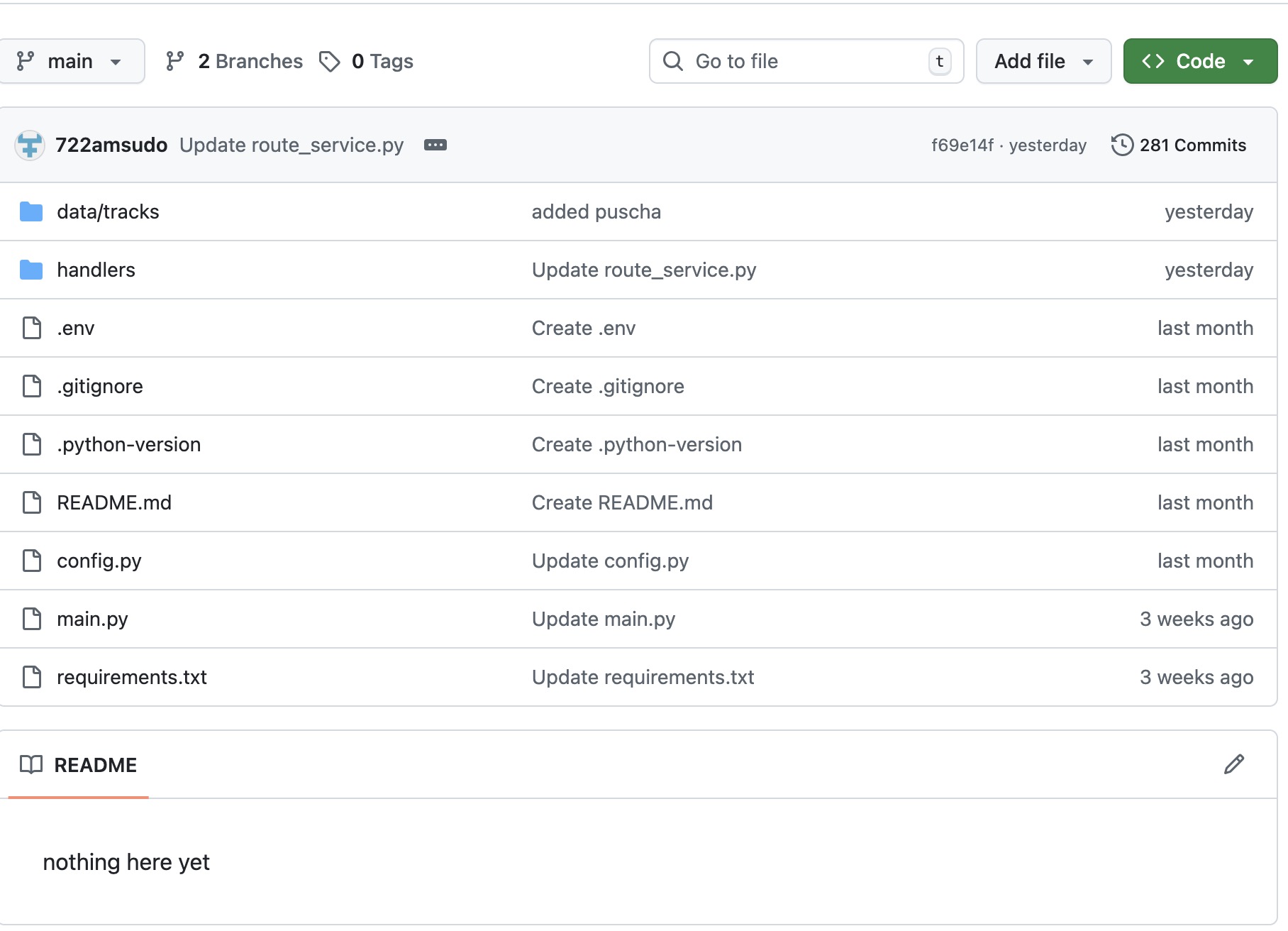Expand the commit message ellipsis icon

(x=435, y=145)
